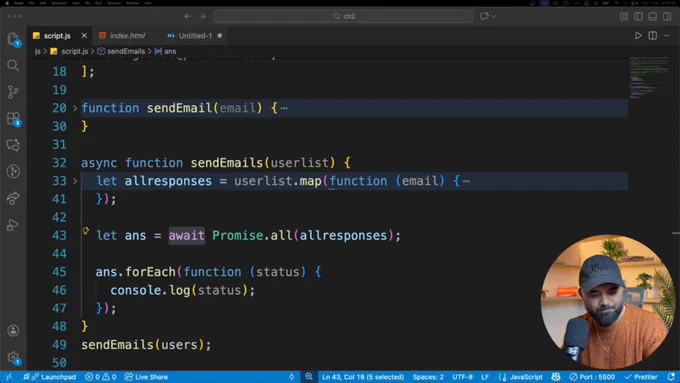Image resolution: width=680 pixels, height=383 pixels.
Task: Open errors and warnings count in status bar
Action: coord(101,377)
